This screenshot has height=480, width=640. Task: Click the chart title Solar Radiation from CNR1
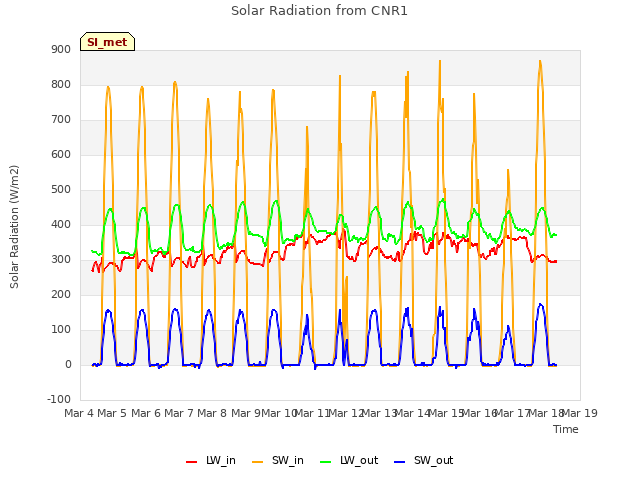(319, 11)
